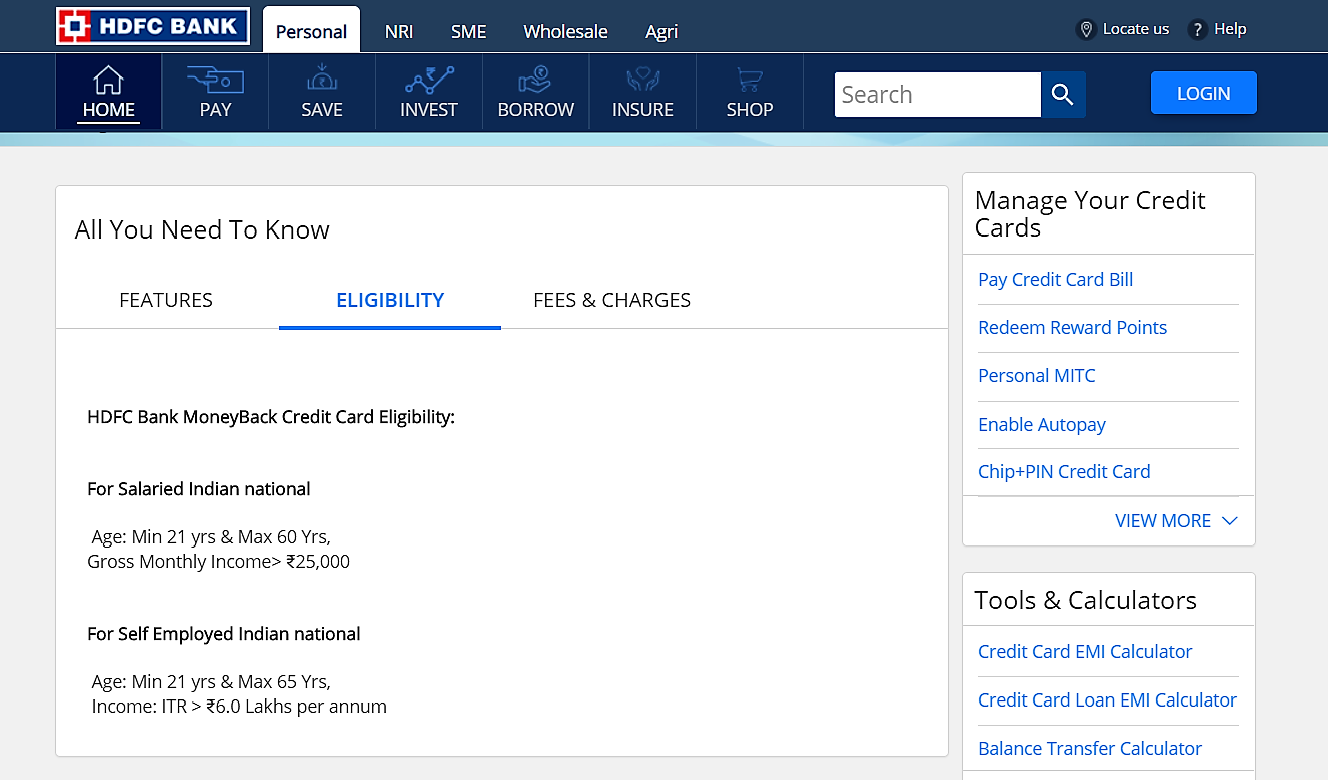Open the Fees & Charges tab

point(612,300)
